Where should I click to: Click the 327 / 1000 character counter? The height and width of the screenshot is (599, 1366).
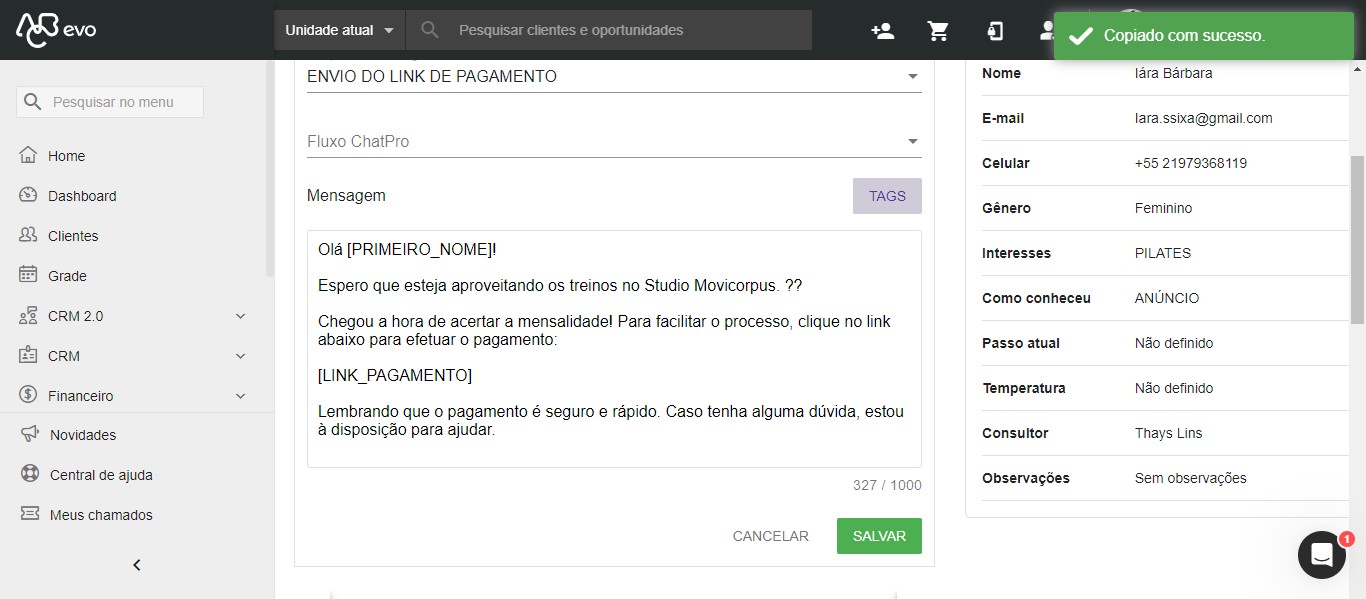point(887,485)
